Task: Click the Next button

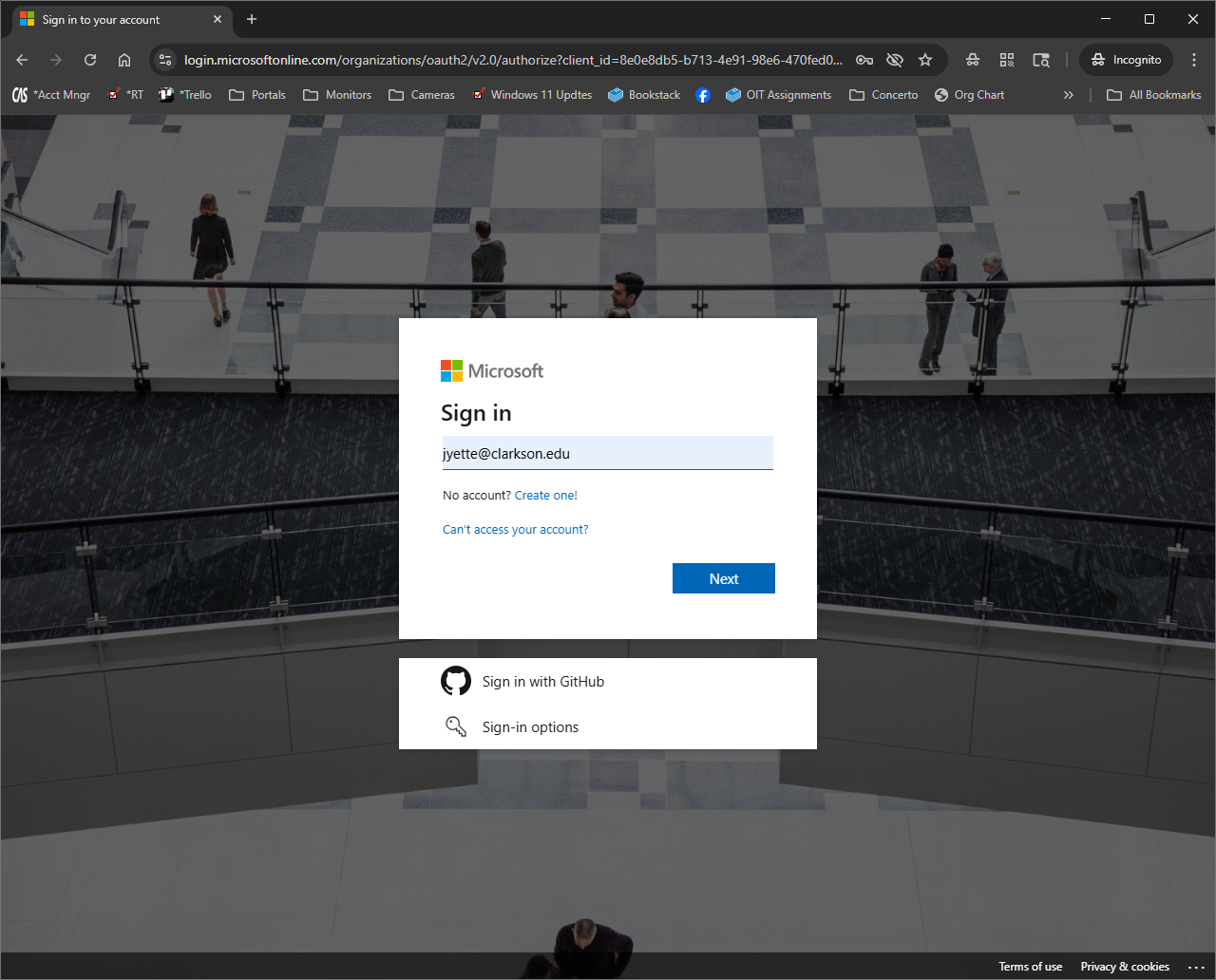Action: 724,578
